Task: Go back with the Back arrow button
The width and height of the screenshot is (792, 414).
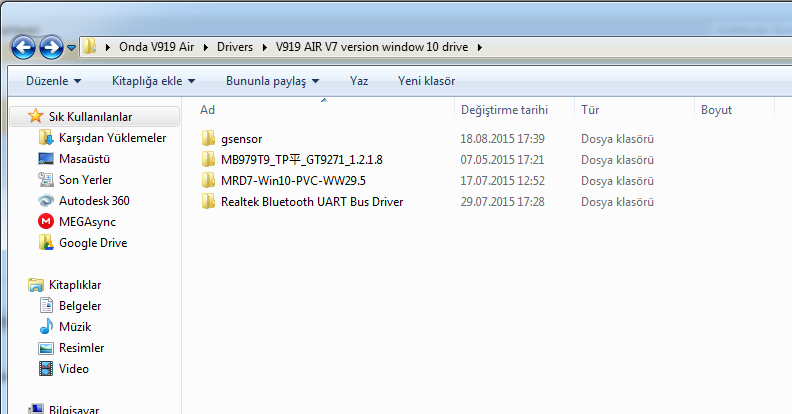Action: tap(23, 48)
